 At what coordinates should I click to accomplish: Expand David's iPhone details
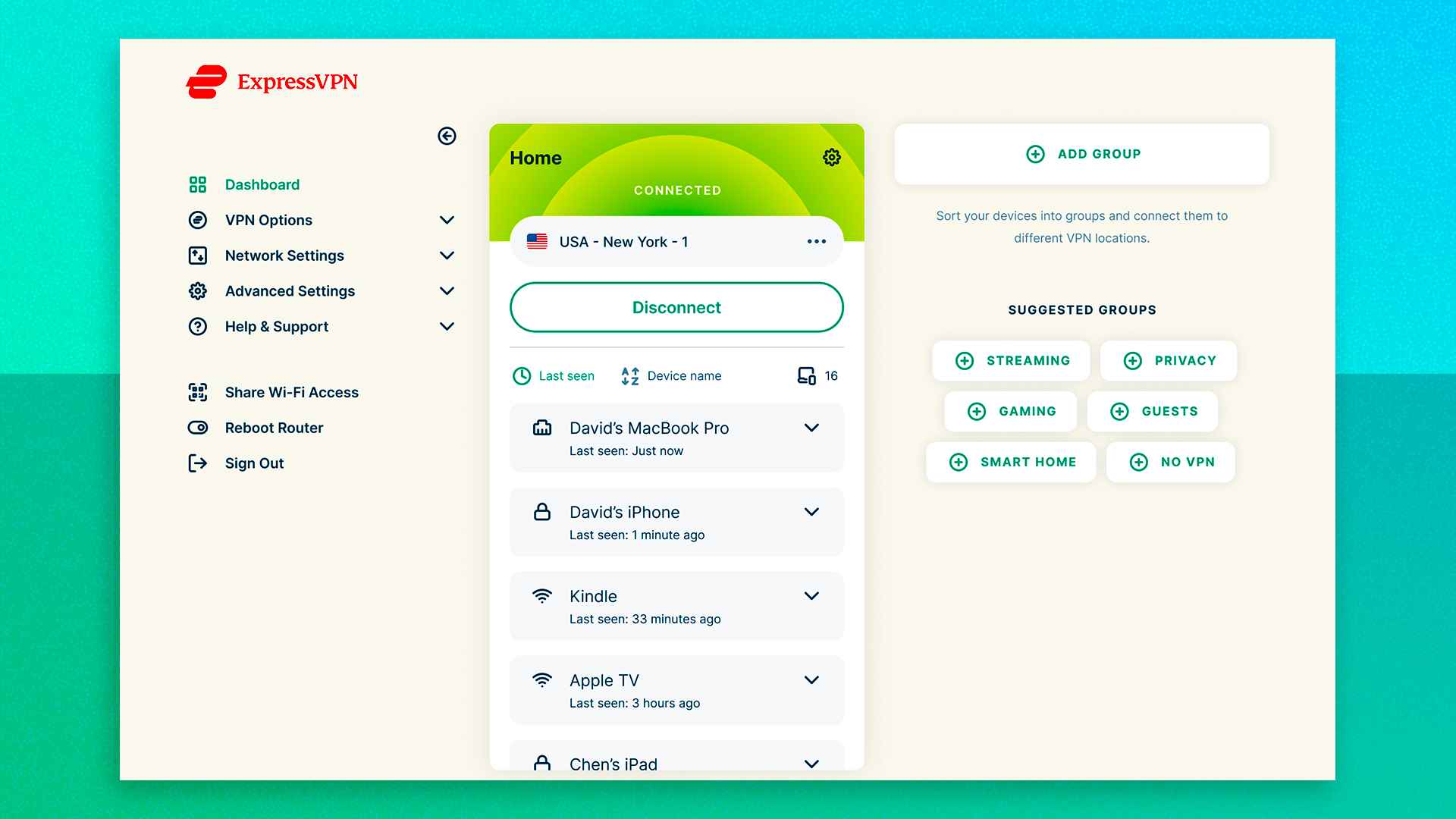(x=811, y=512)
